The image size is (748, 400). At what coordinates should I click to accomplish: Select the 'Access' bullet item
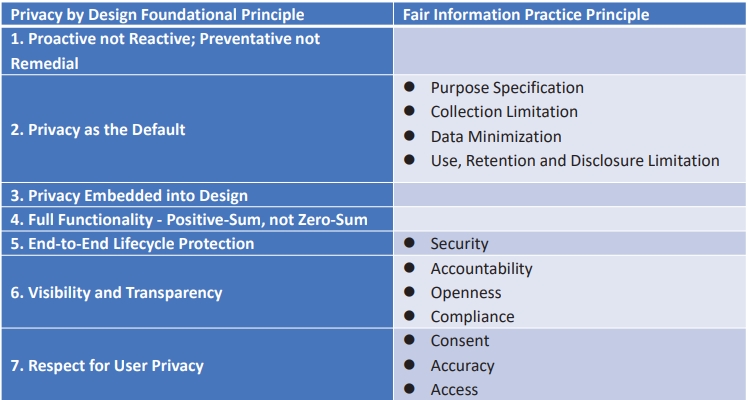click(x=454, y=390)
